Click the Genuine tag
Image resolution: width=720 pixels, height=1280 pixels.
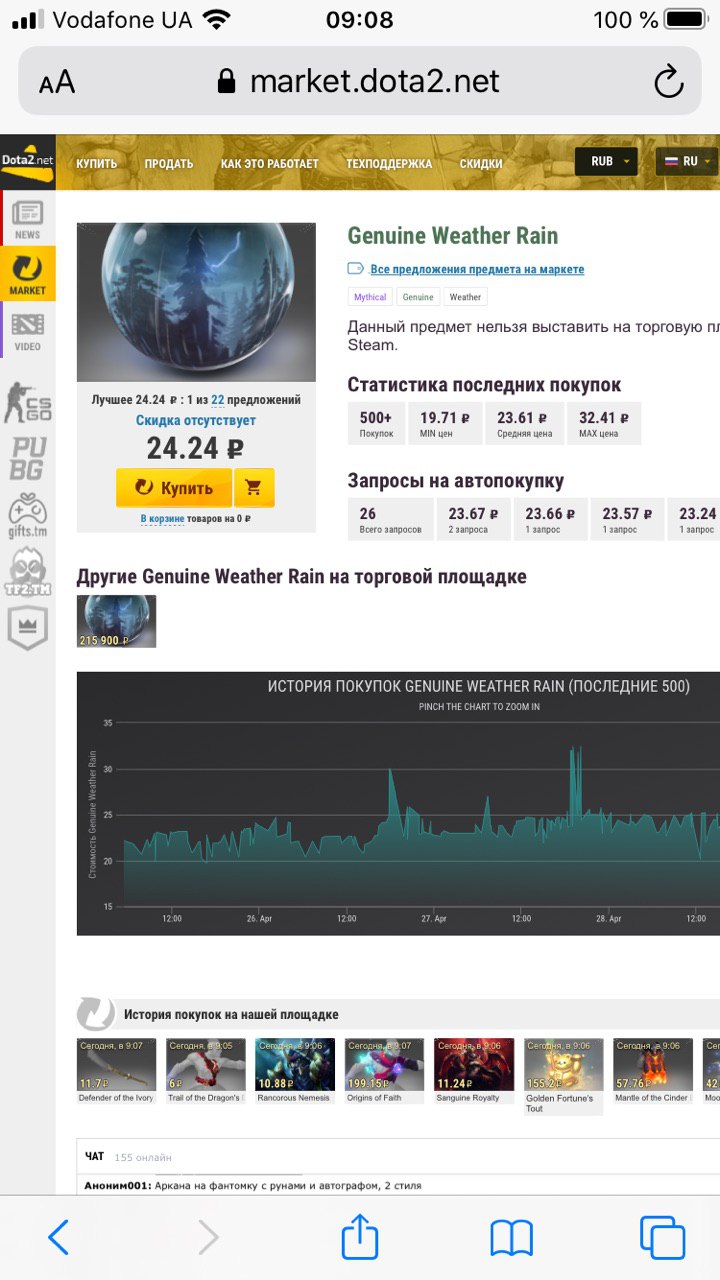(418, 297)
